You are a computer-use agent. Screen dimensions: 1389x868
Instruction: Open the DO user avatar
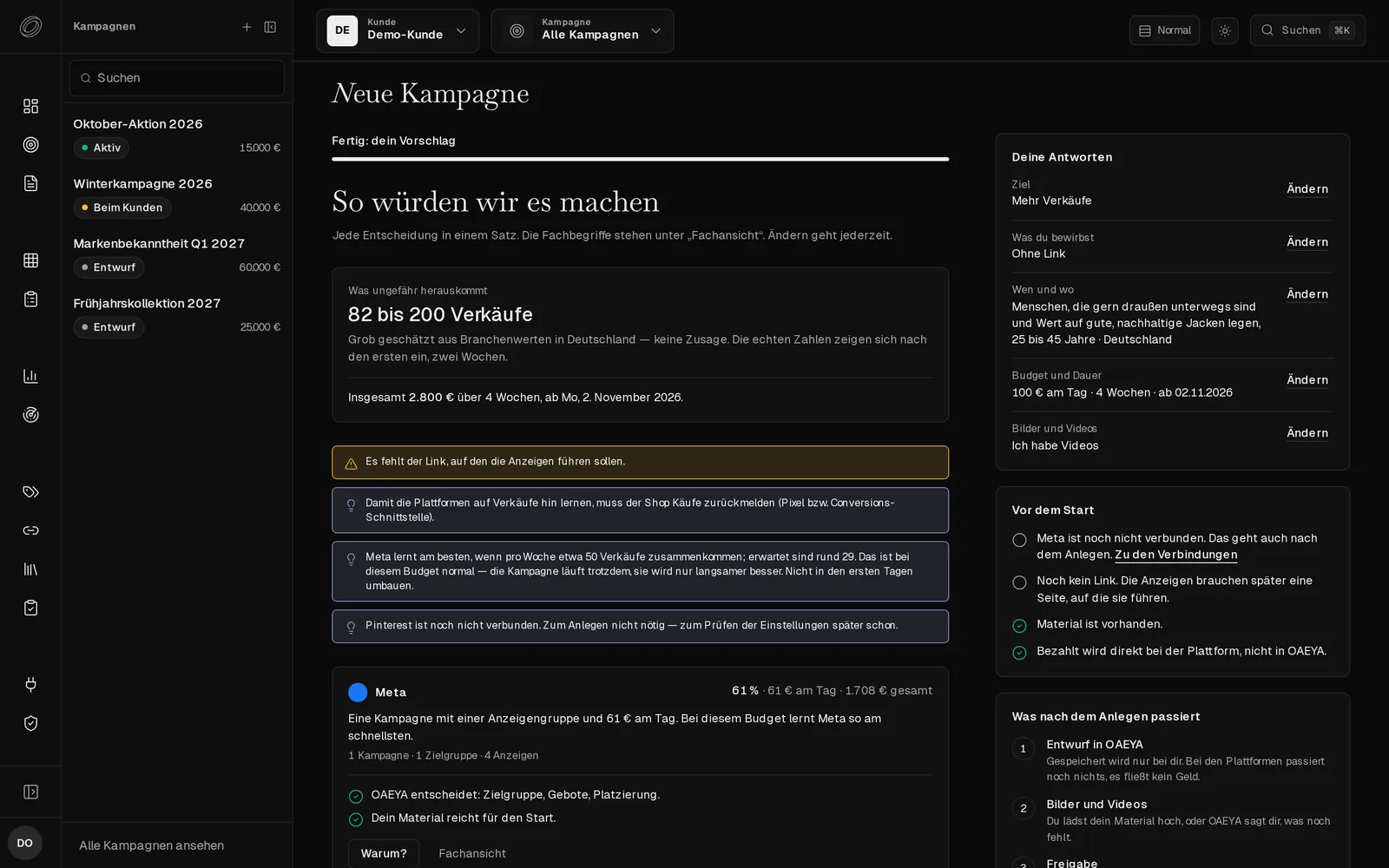point(25,843)
